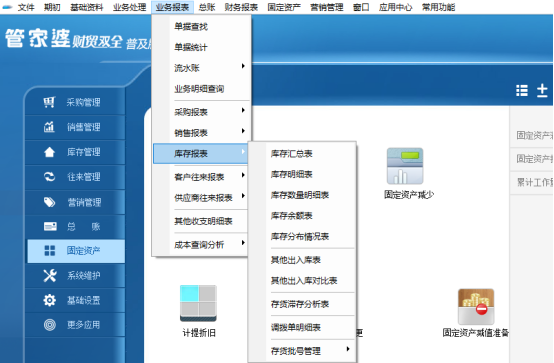Open the 固定资产减值准备 coin icon

pyautogui.click(x=476, y=306)
